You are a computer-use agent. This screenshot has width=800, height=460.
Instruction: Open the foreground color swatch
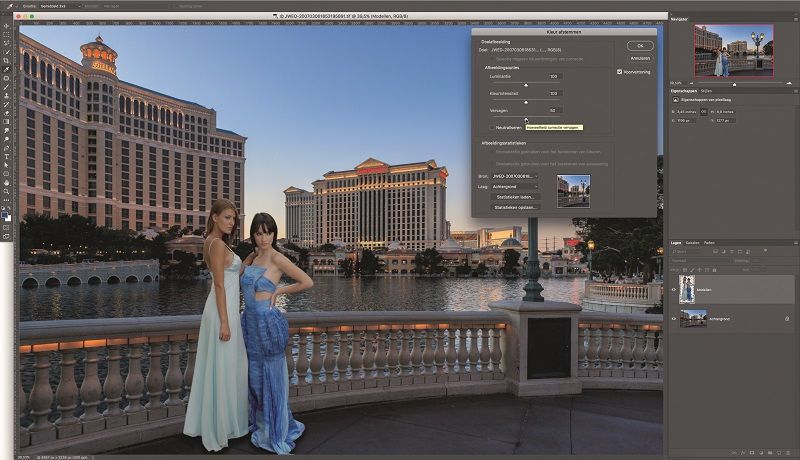[5, 215]
